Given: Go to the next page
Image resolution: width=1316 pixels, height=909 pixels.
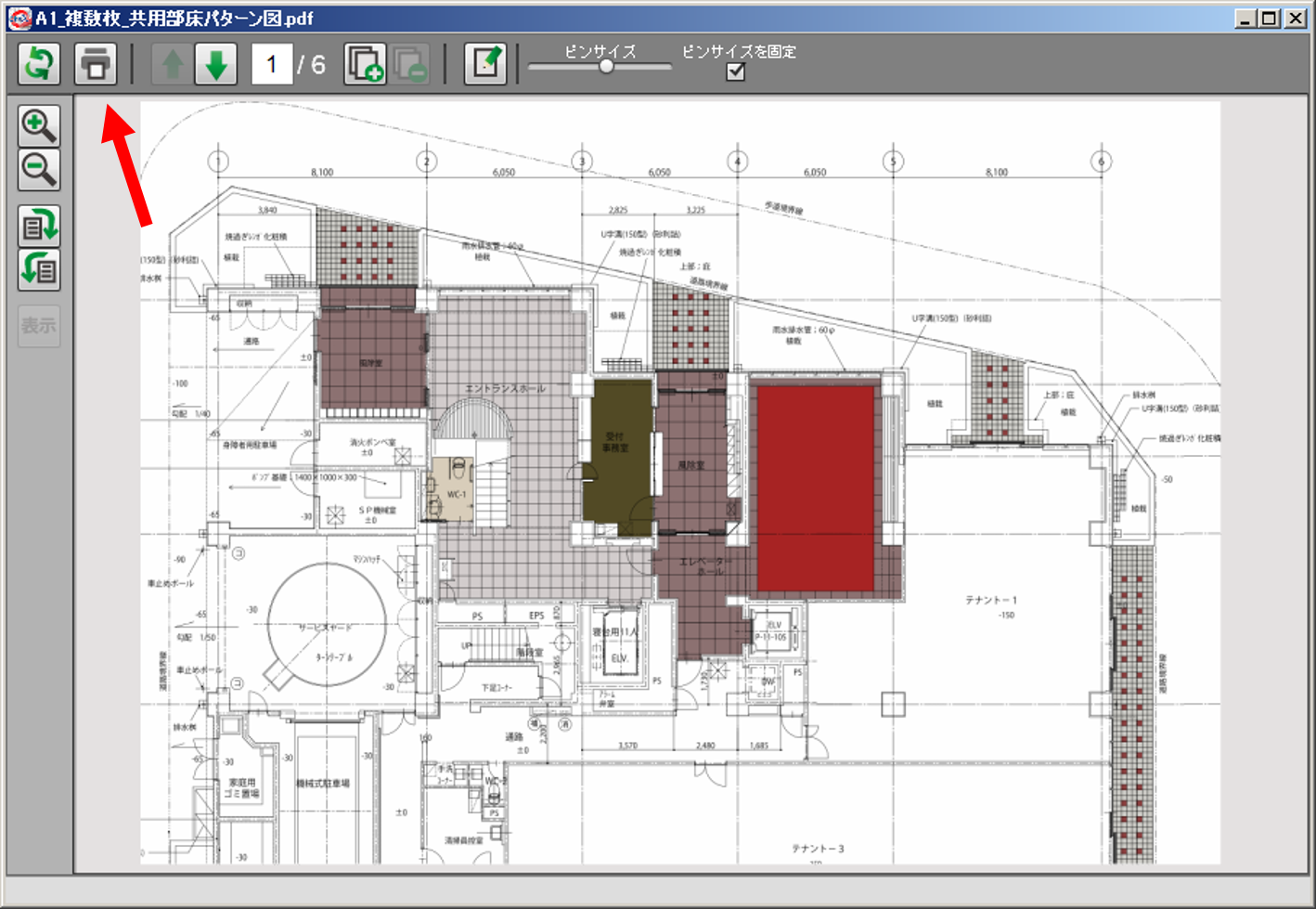Looking at the screenshot, I should pyautogui.click(x=216, y=63).
